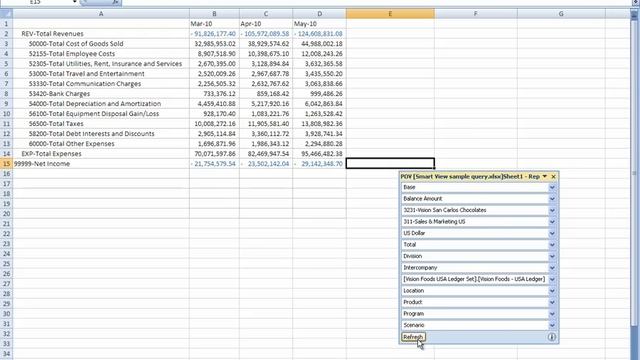Expand Vision Foods USA Ledger dropdown

552,279
